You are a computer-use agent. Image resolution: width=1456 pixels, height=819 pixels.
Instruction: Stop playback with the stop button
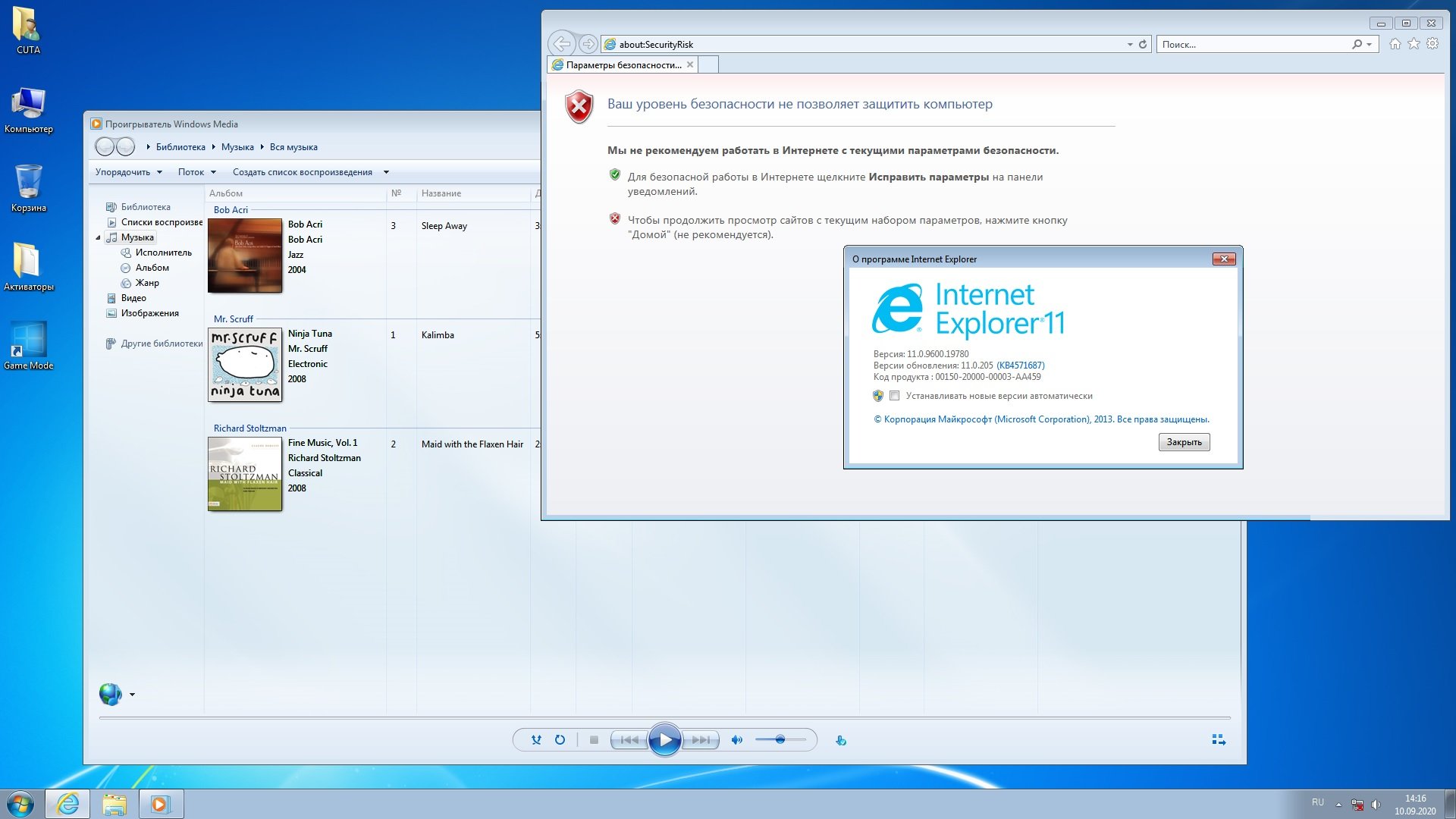[594, 740]
